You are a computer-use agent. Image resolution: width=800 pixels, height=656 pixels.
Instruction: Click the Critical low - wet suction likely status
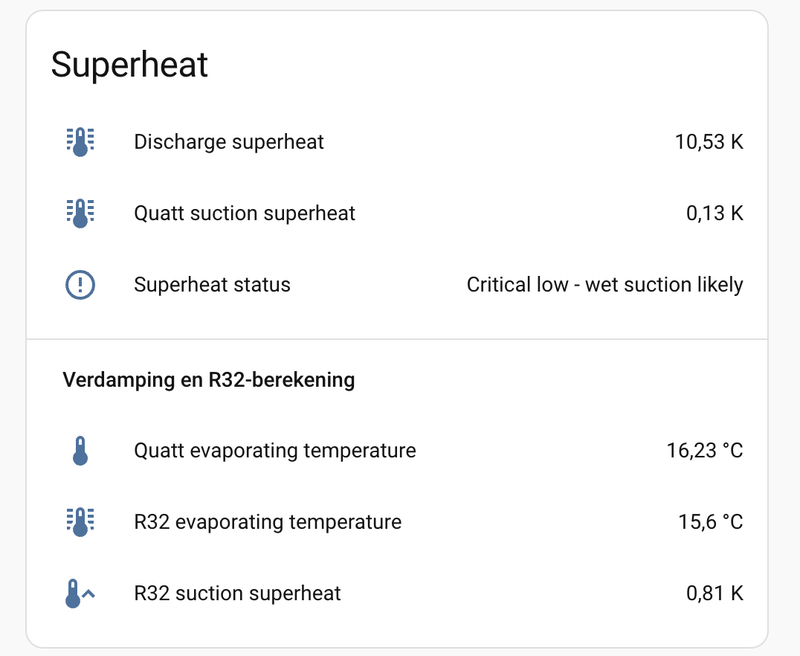pos(605,285)
